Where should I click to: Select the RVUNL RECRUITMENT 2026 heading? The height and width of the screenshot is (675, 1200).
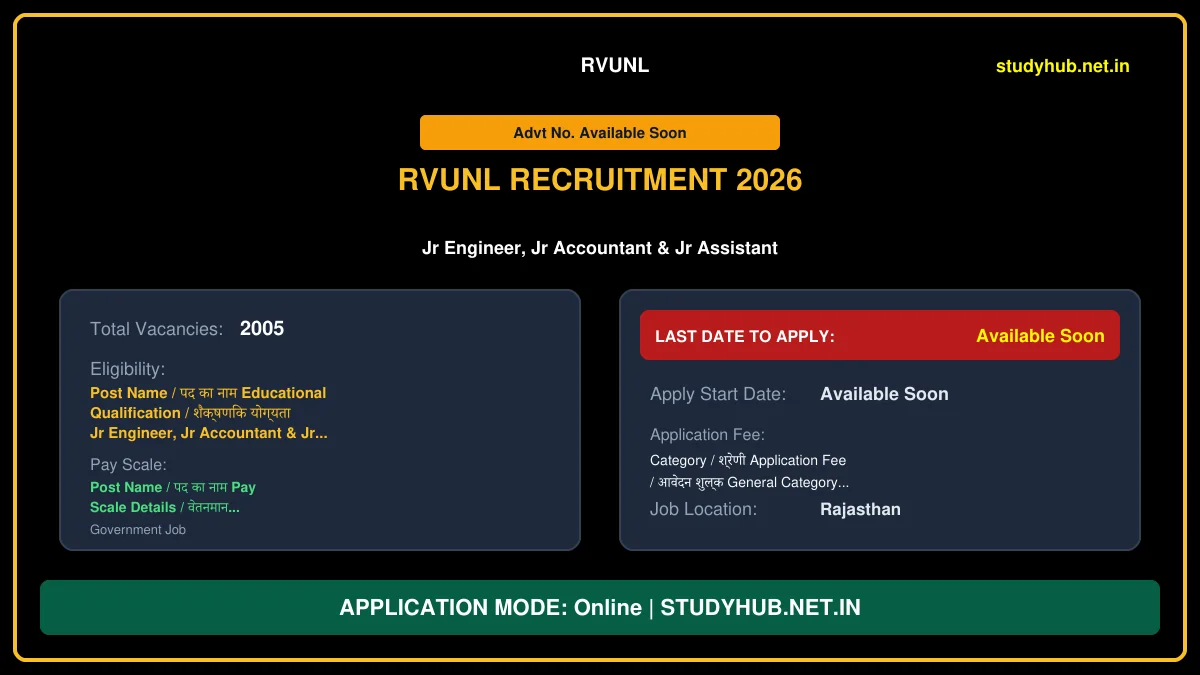click(x=600, y=179)
